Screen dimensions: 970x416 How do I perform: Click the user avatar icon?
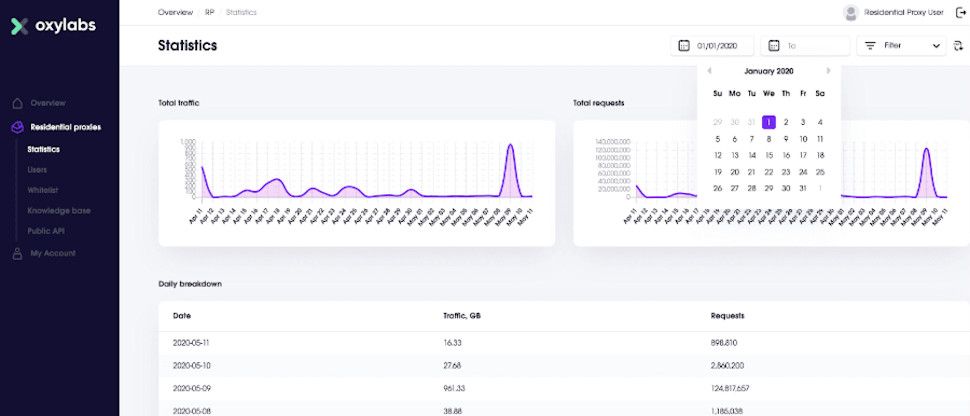point(851,12)
